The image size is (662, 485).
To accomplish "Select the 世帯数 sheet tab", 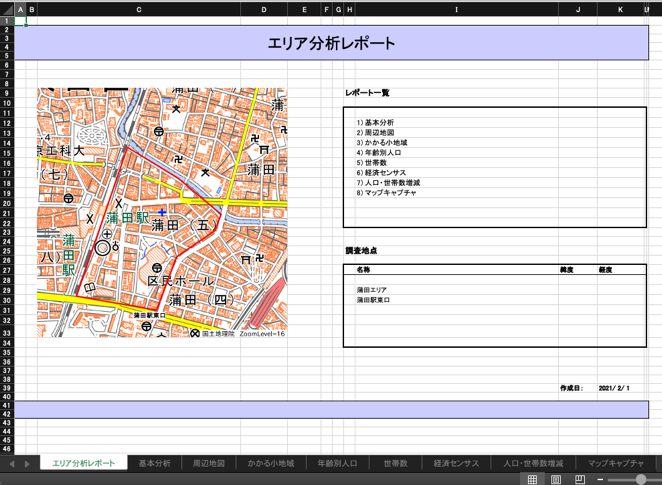I will (x=395, y=463).
